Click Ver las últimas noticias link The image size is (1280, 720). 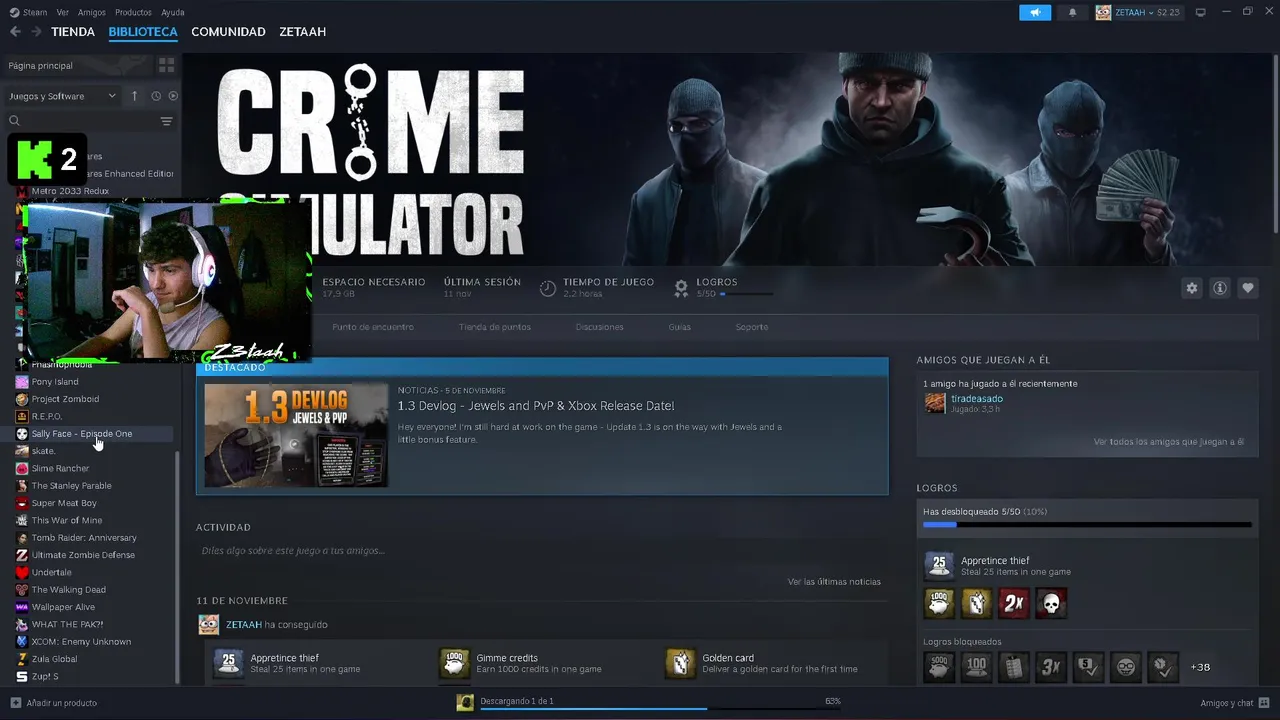[834, 581]
